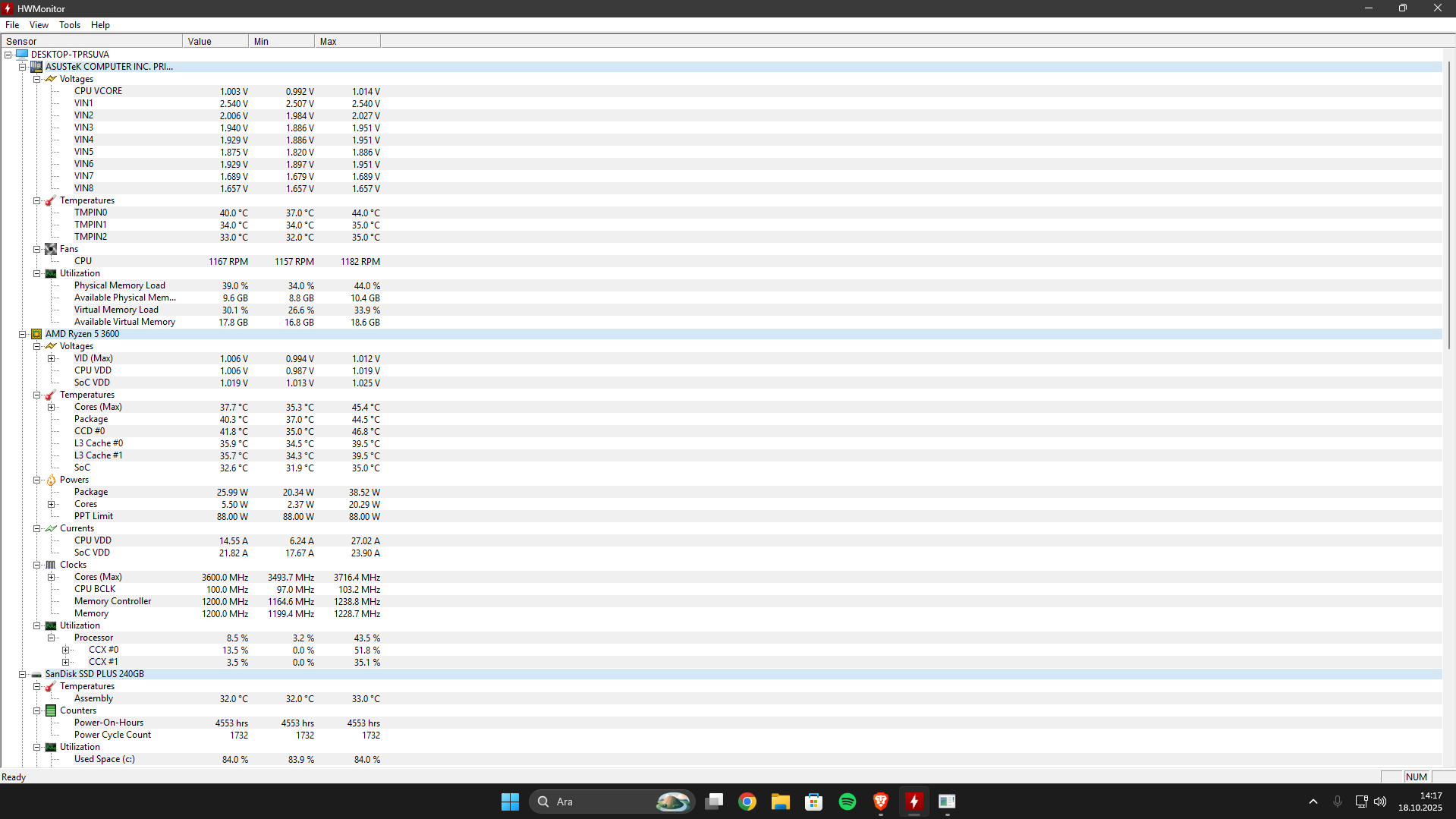This screenshot has height=819, width=1456.
Task: Open the volume control in system tray
Action: pyautogui.click(x=1380, y=802)
